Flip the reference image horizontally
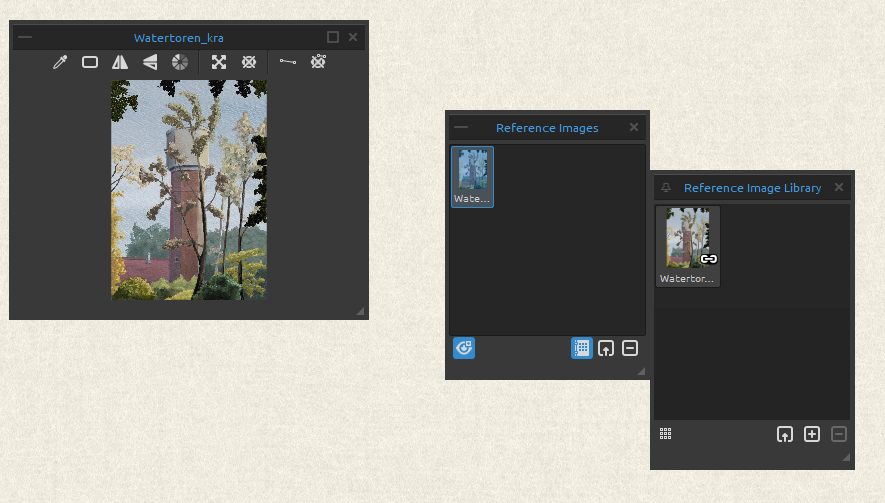The height and width of the screenshot is (503, 885). click(x=120, y=62)
